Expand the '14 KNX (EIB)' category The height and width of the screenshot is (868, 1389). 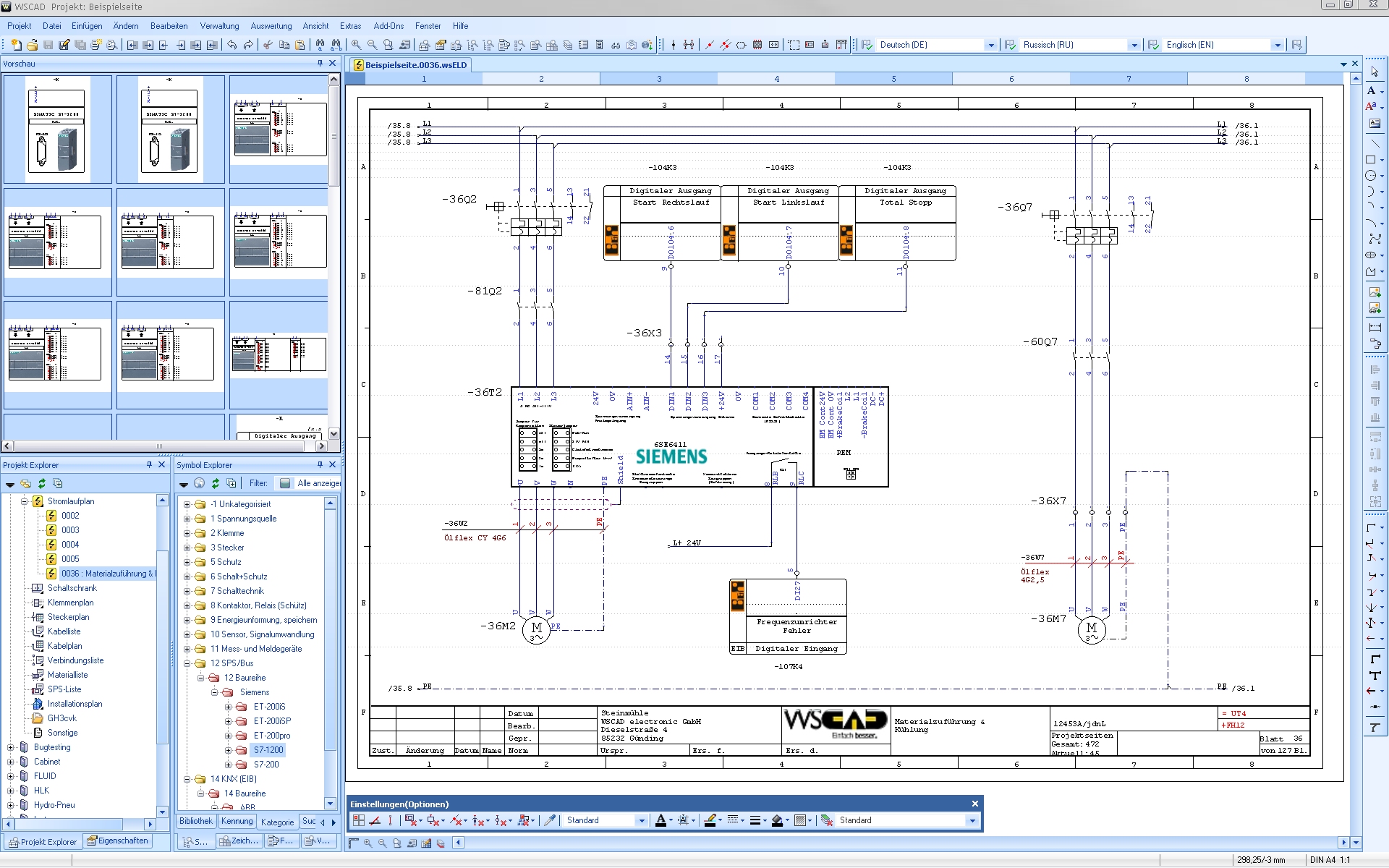click(187, 779)
